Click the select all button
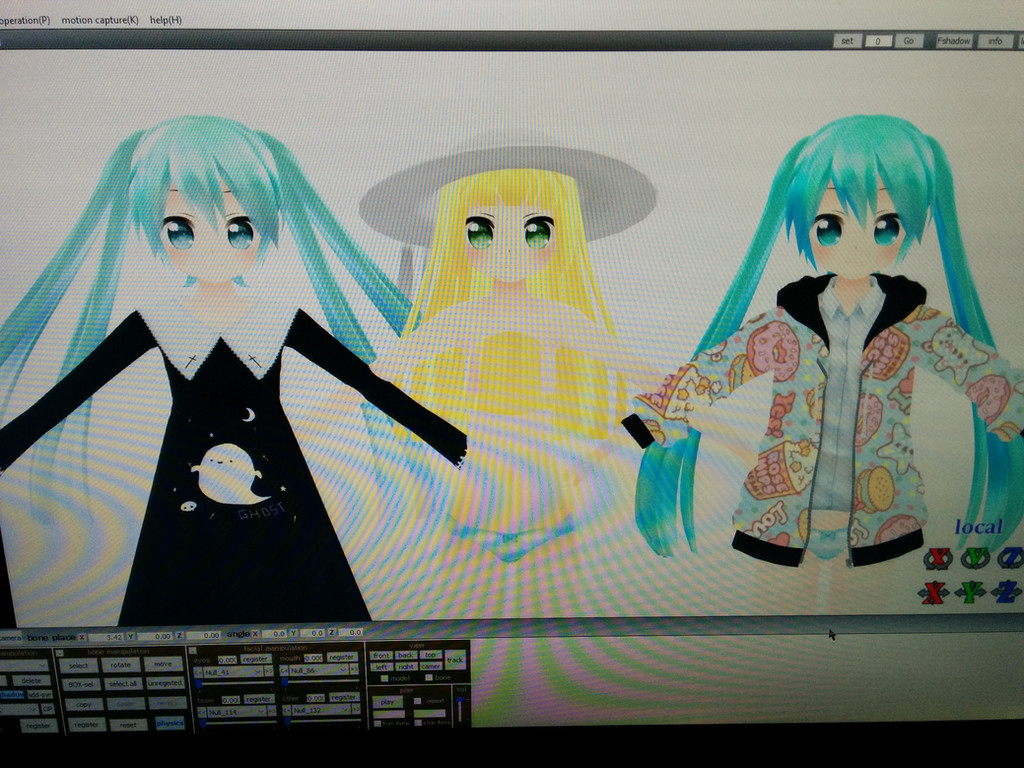This screenshot has height=768, width=1024. (x=123, y=684)
